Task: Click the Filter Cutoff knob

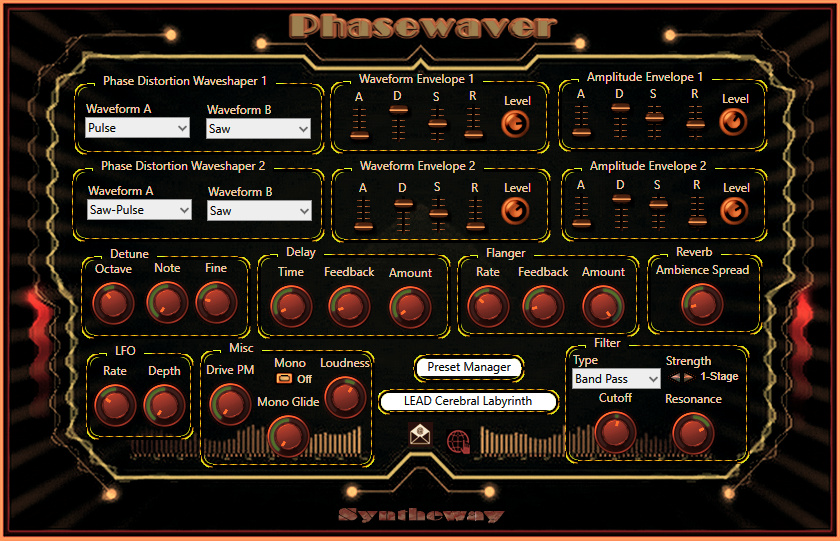Action: [x=615, y=432]
